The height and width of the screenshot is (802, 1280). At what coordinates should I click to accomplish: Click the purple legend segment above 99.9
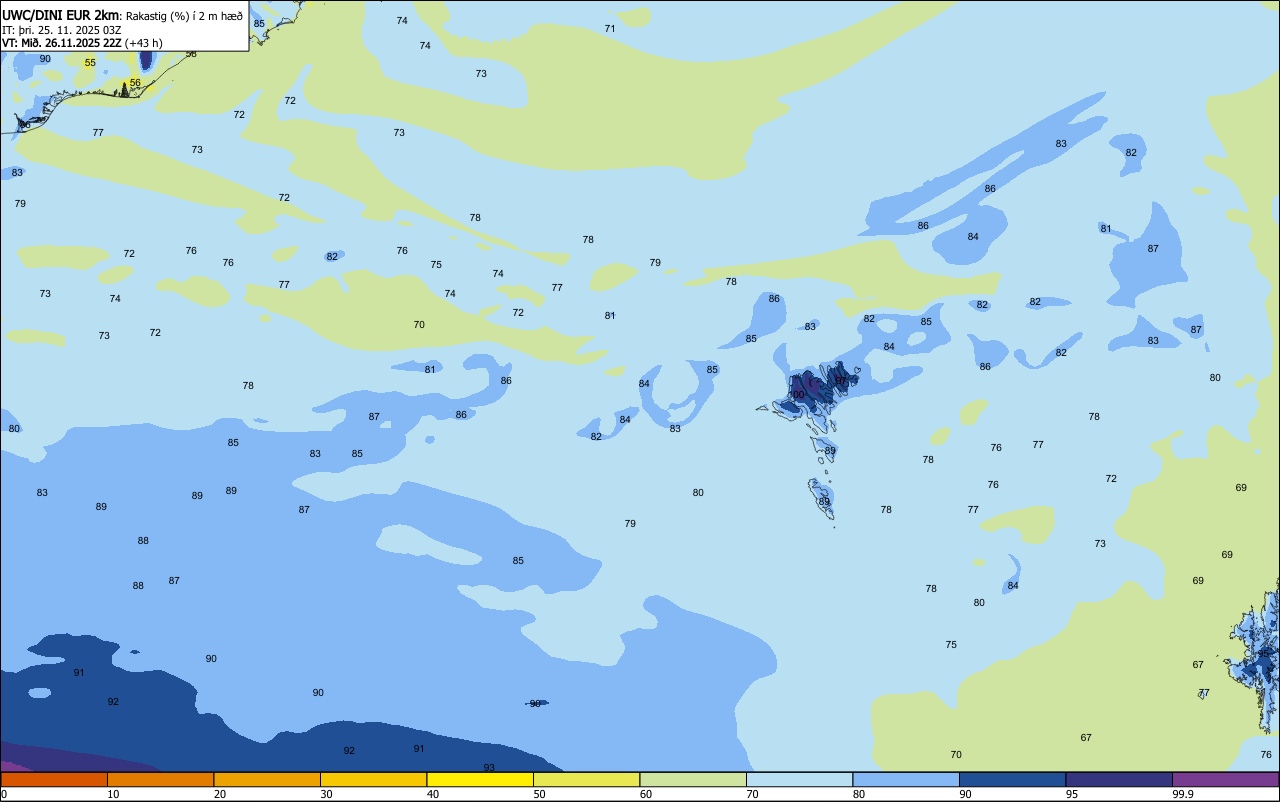pos(1225,779)
